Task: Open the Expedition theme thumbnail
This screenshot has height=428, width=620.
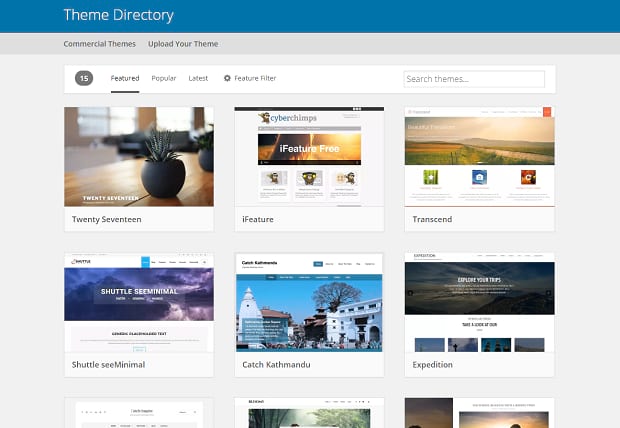Action: (x=480, y=303)
